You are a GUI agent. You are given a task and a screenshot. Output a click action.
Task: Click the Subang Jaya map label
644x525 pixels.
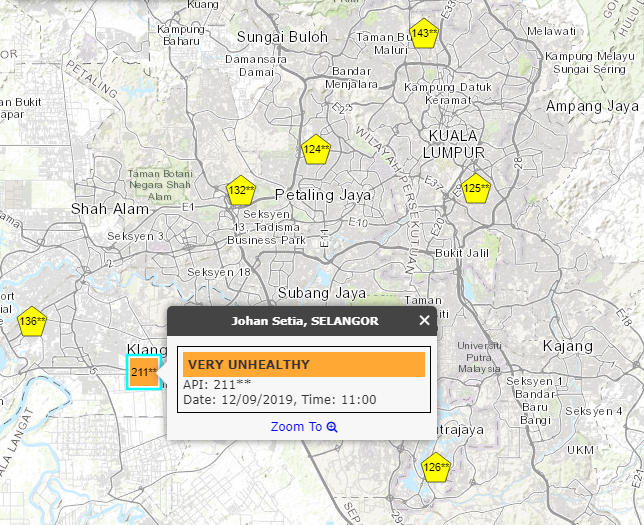click(322, 293)
